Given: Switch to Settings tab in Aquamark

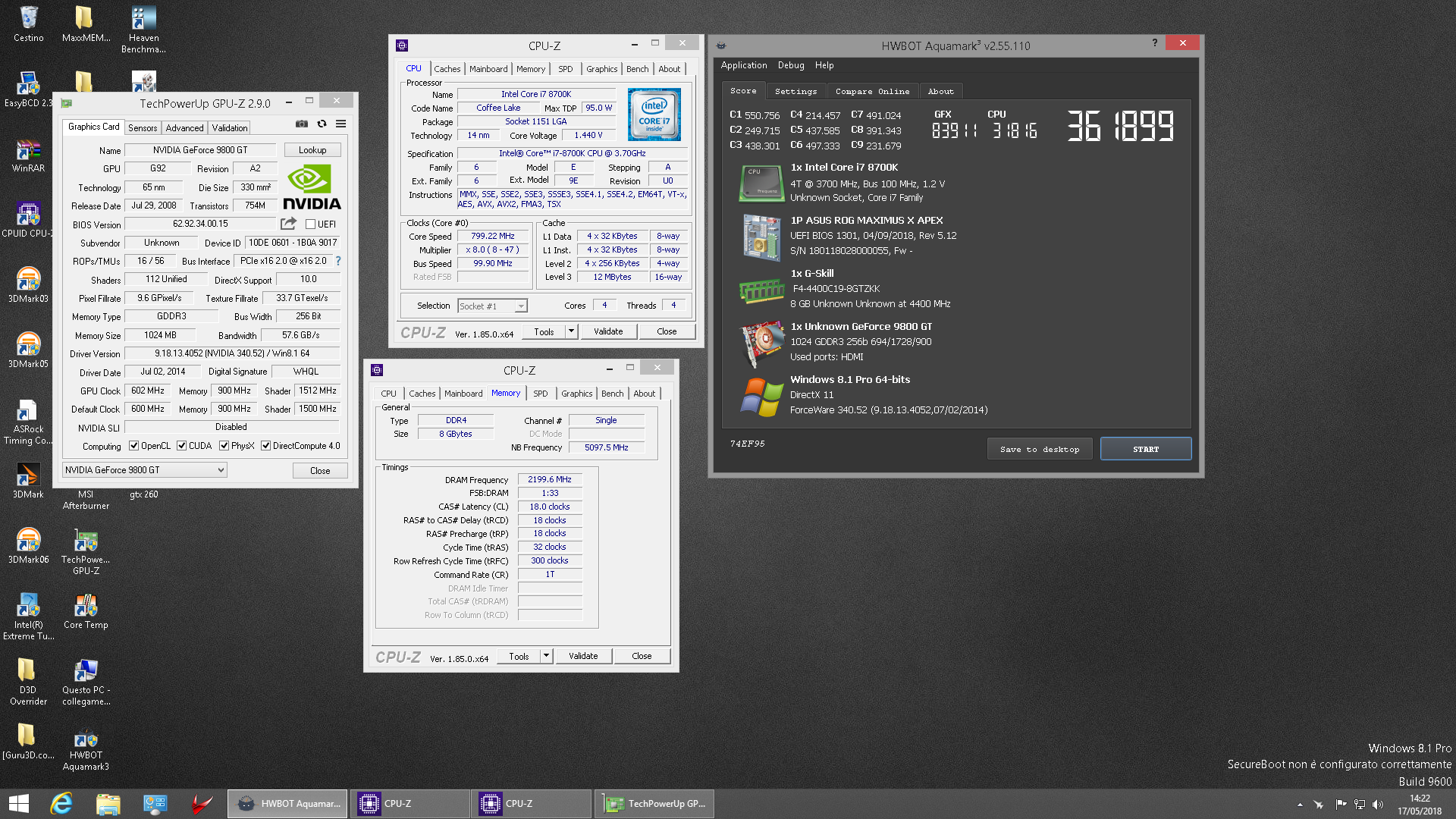Looking at the screenshot, I should (795, 91).
